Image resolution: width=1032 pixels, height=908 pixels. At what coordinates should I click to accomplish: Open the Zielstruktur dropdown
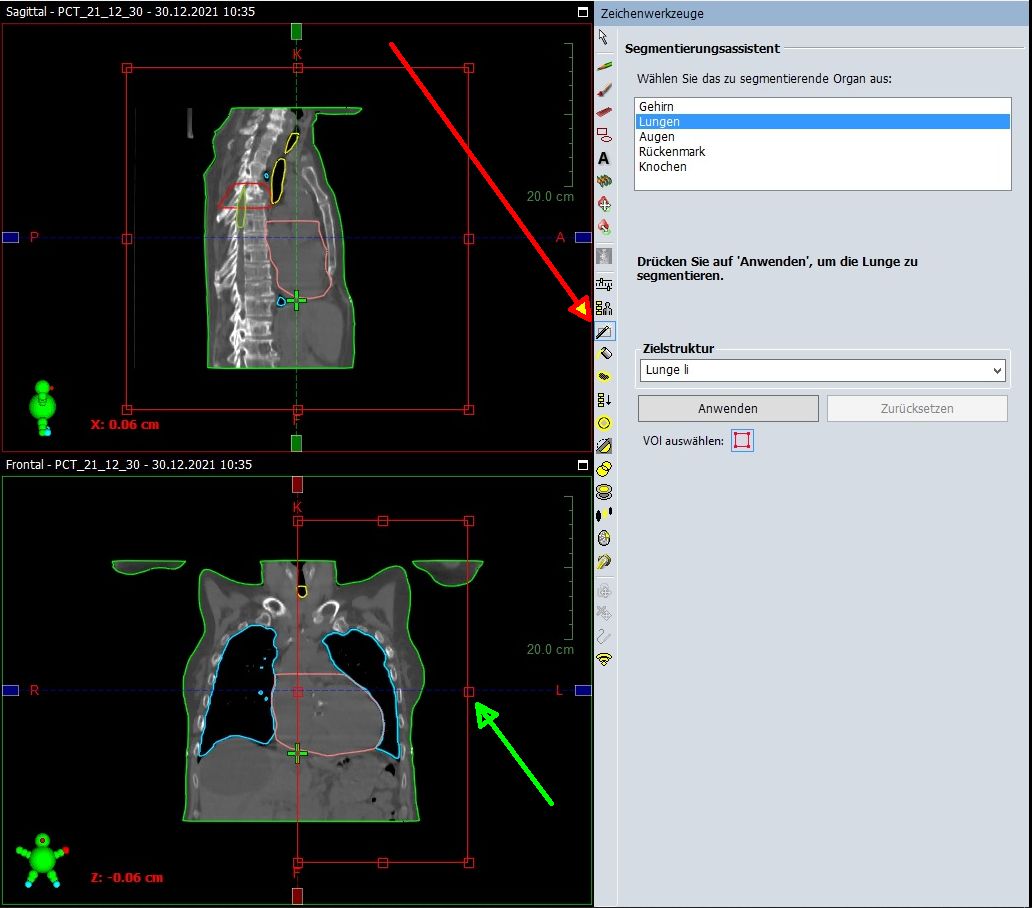(x=821, y=371)
